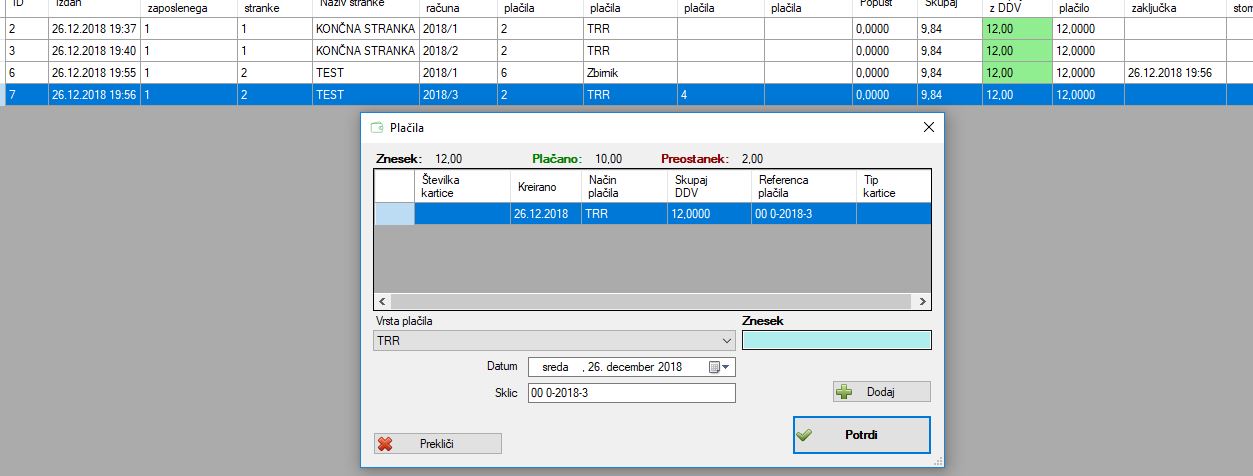Image resolution: width=1253 pixels, height=476 pixels.
Task: Click the Plačila window title icon
Action: click(x=377, y=128)
